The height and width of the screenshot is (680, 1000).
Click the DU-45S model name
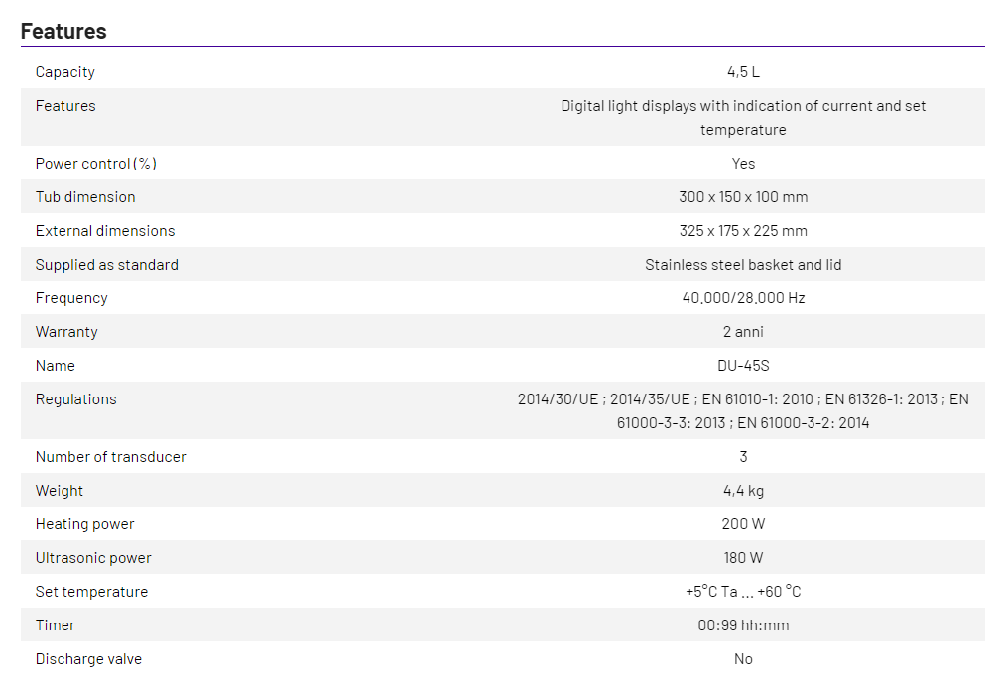(x=743, y=366)
